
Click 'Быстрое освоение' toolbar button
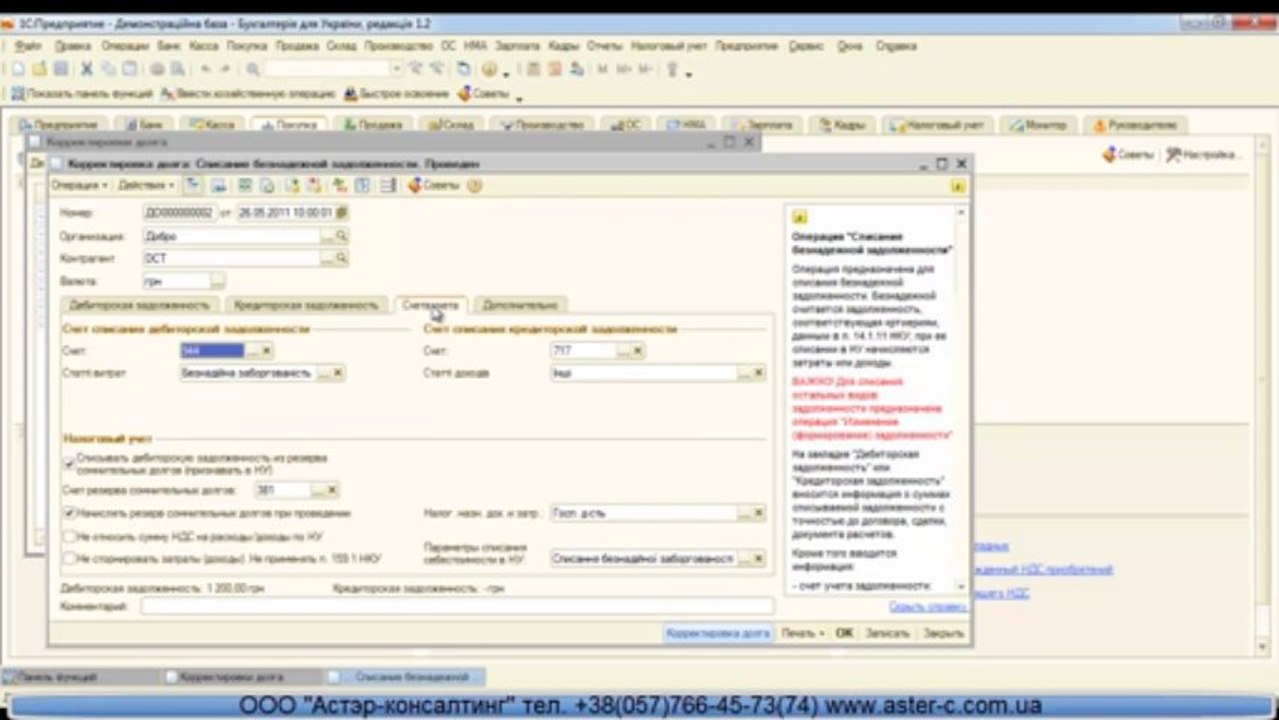(396, 94)
